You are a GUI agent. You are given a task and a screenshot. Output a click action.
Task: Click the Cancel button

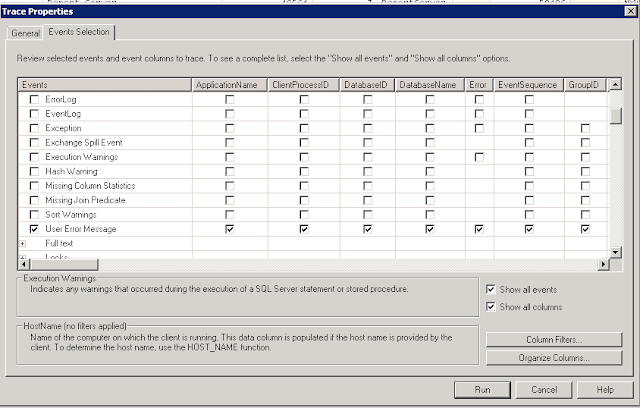544,390
